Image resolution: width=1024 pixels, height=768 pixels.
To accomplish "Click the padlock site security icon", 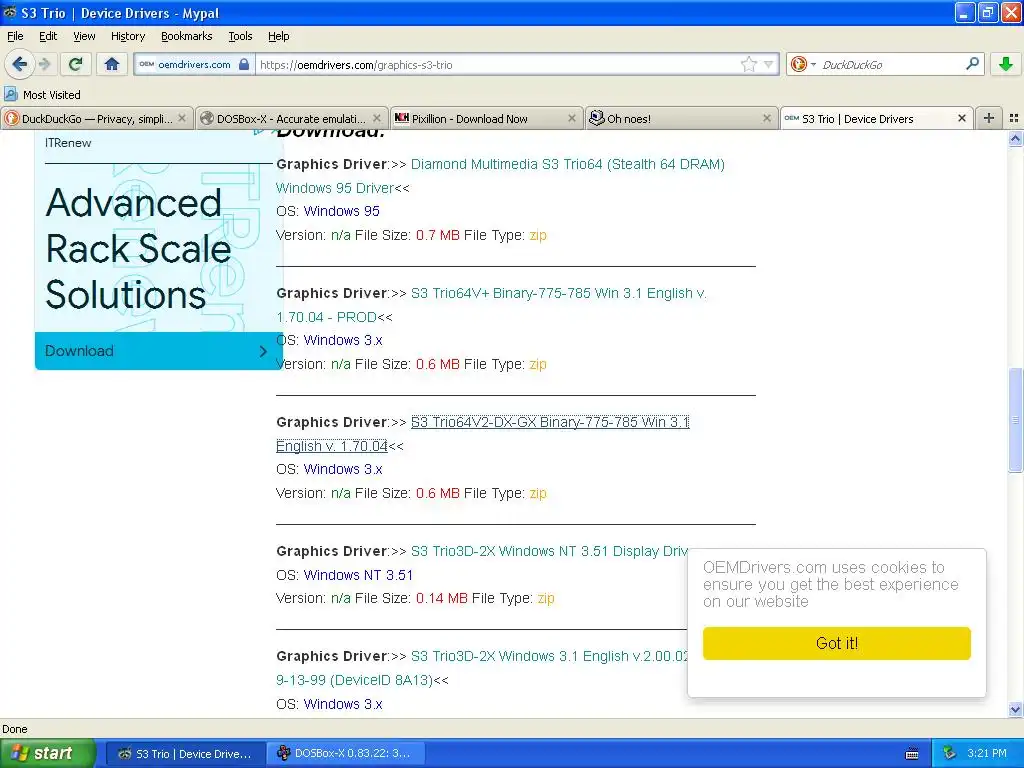I will click(x=244, y=64).
